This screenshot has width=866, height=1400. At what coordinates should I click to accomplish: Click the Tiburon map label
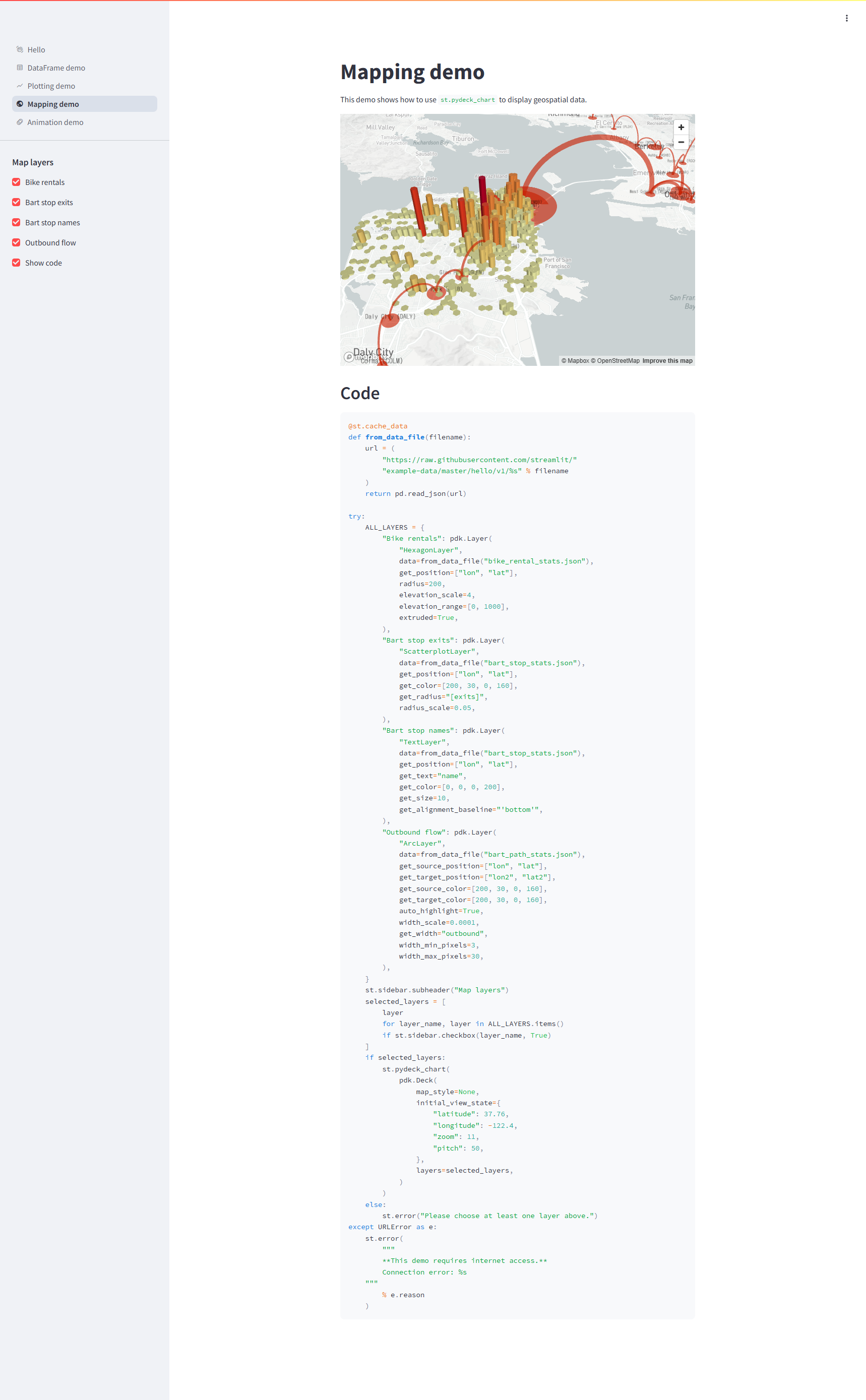[463, 139]
